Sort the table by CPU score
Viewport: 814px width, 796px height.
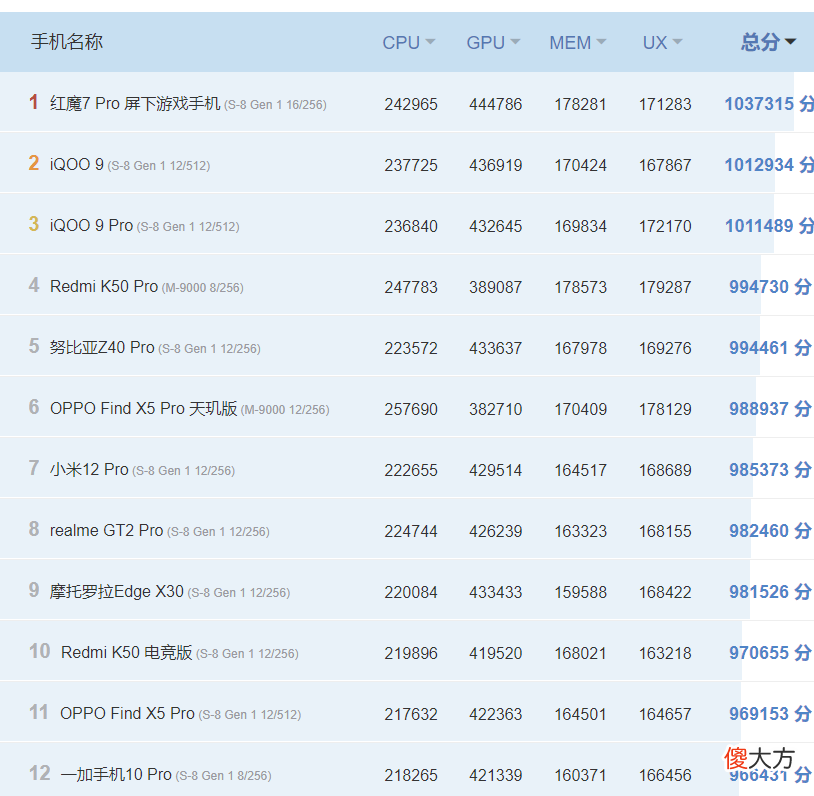click(409, 43)
